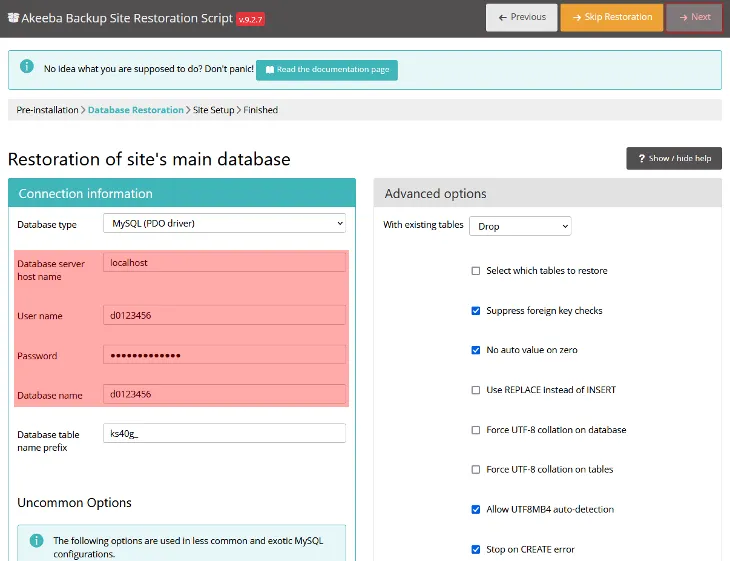The width and height of the screenshot is (730, 561).
Task: Open the Database type dropdown
Action: [x=224, y=224]
